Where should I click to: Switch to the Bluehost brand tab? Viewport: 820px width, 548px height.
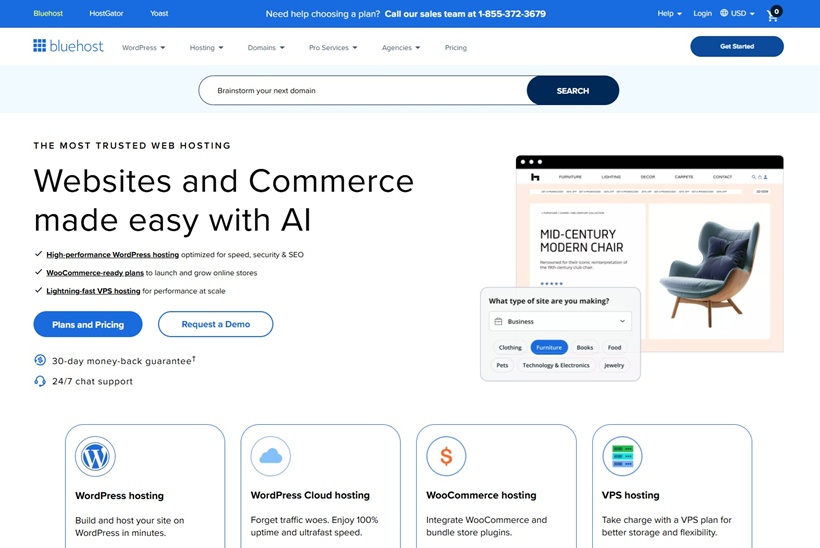pyautogui.click(x=48, y=14)
